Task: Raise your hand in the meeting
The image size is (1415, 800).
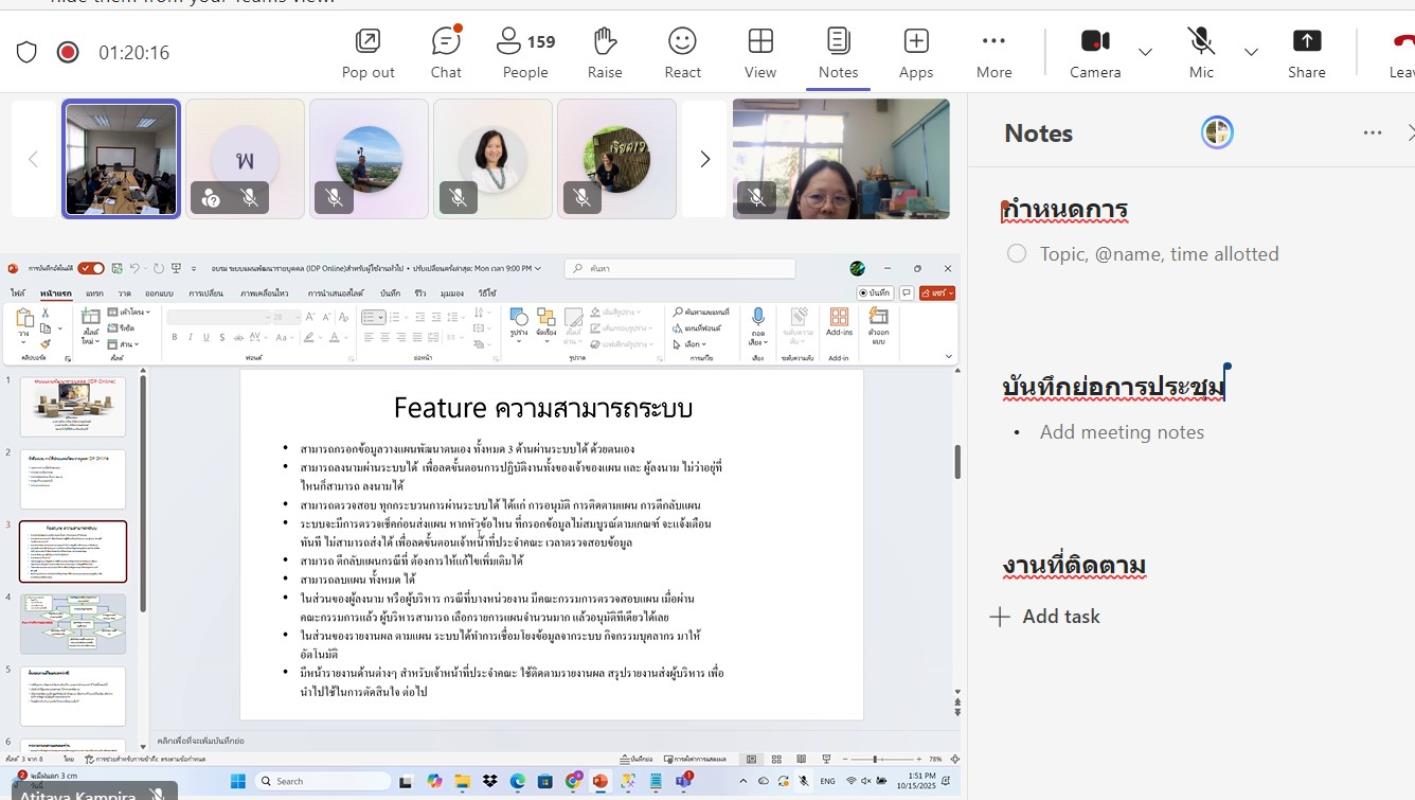Action: 604,53
